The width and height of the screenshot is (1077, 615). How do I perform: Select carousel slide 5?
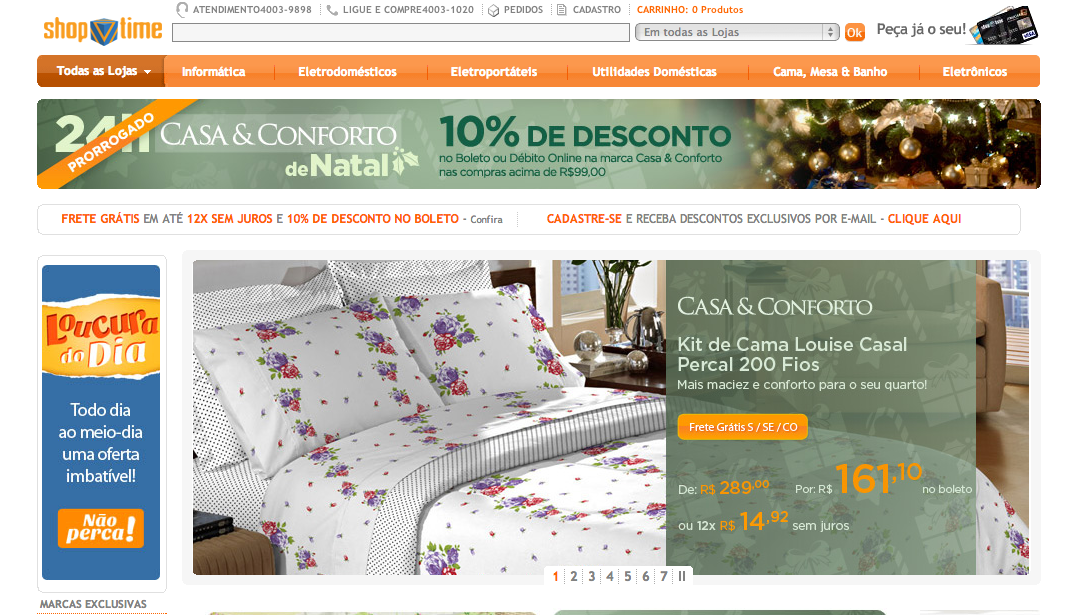coord(628,577)
